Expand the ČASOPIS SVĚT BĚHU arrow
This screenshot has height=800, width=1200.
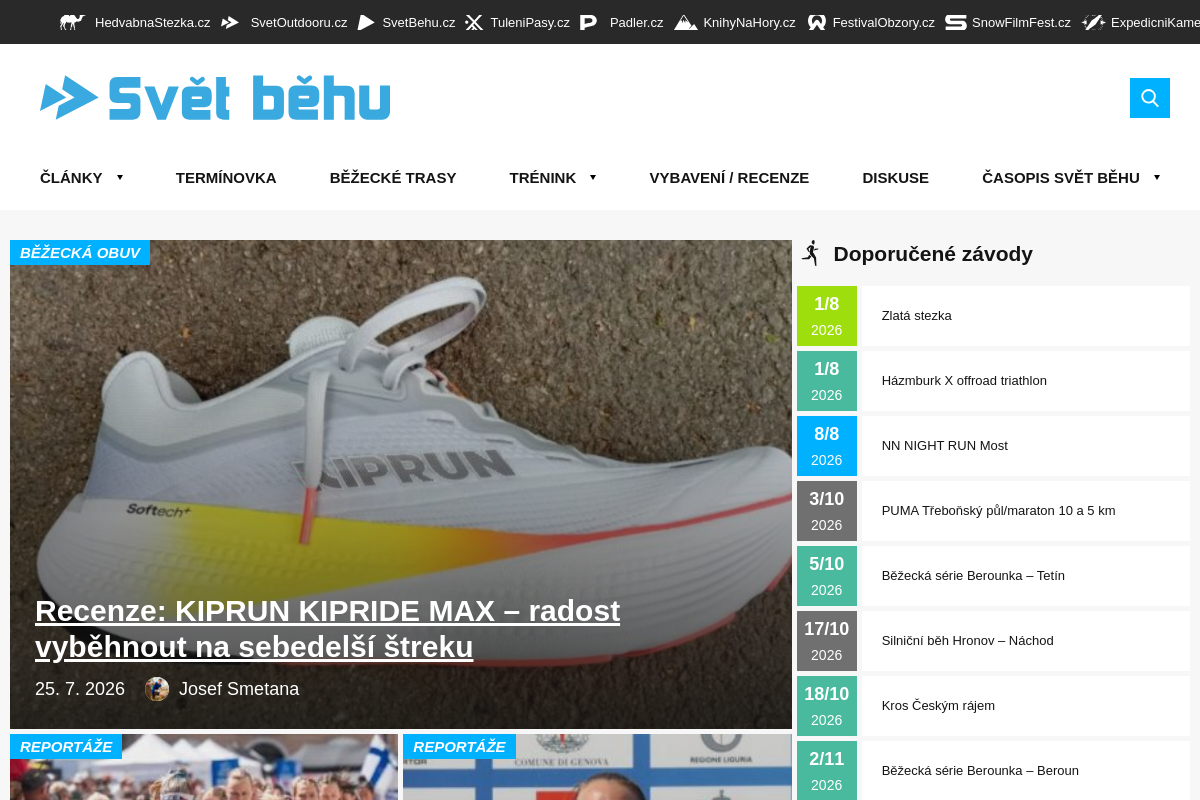(x=1157, y=177)
